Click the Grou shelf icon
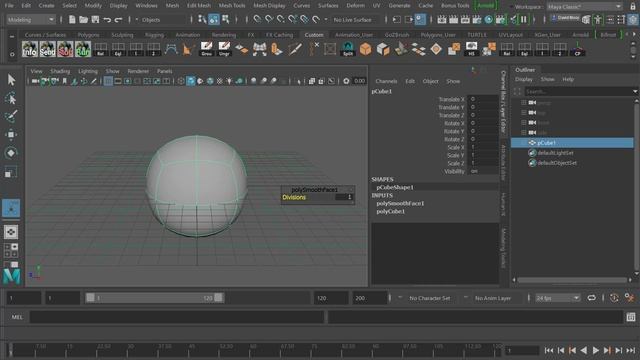Viewport: 640px width, 360px height. [x=207, y=49]
